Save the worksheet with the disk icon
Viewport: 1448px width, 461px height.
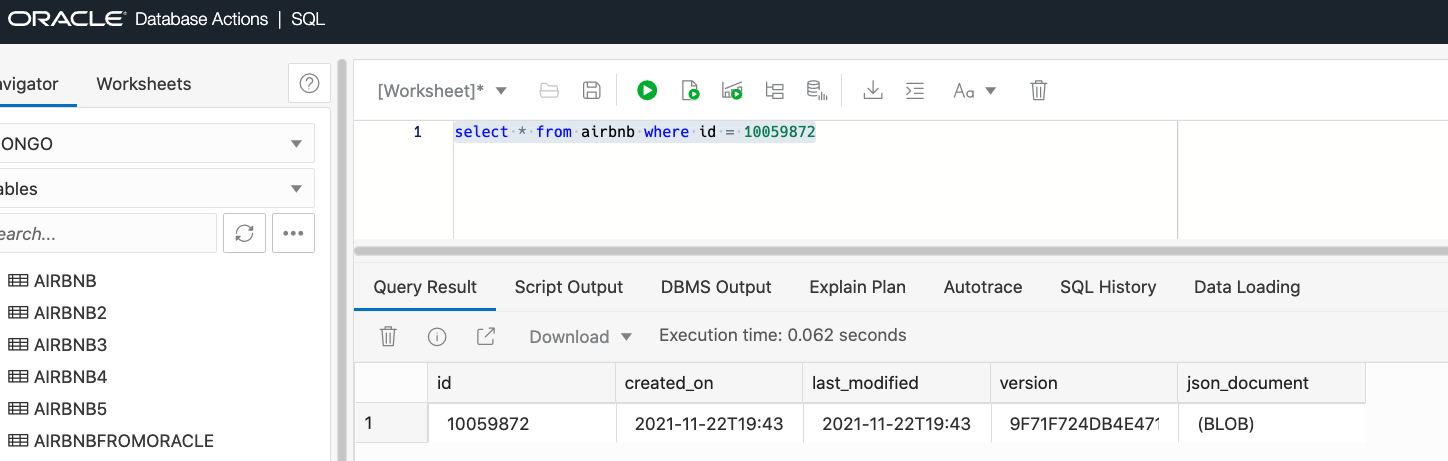tap(592, 90)
